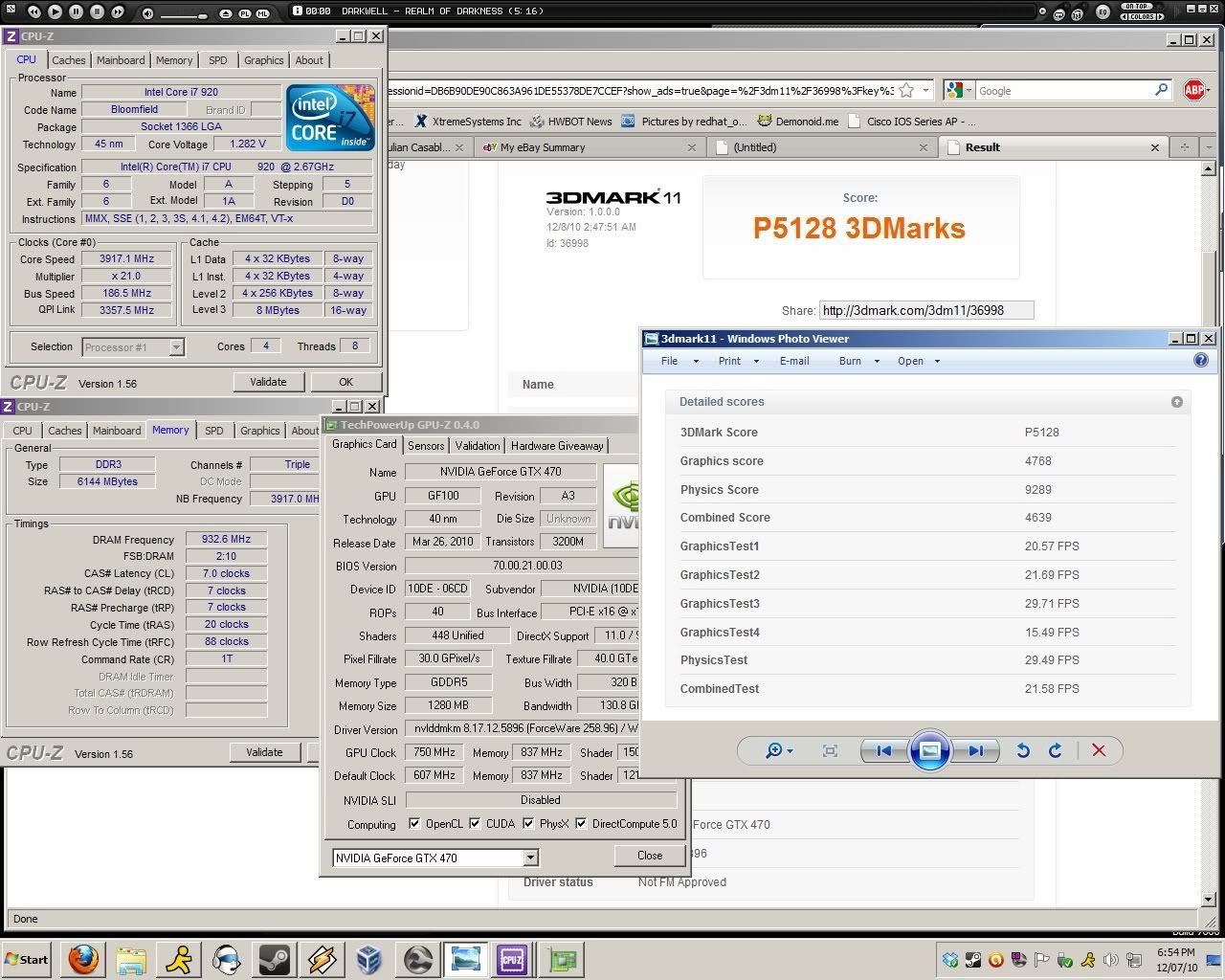
Task: Open the Windows Start button
Action: (x=27, y=959)
